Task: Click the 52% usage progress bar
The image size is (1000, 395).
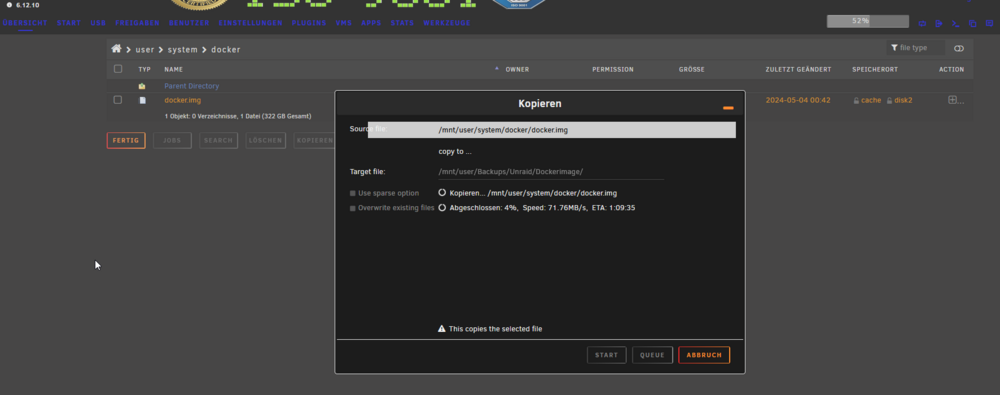Action: (868, 21)
